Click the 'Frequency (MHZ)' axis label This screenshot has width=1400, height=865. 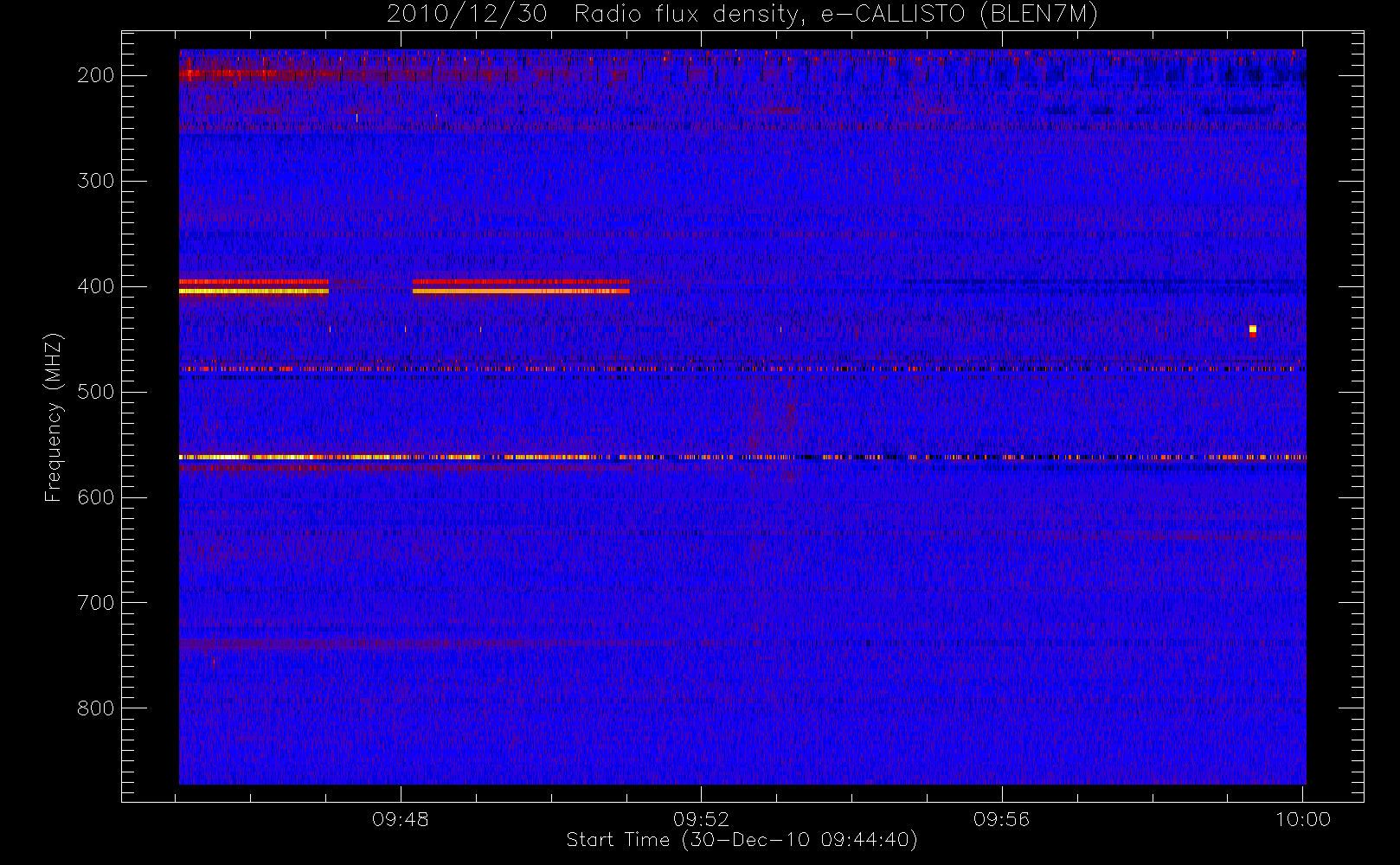[54, 417]
